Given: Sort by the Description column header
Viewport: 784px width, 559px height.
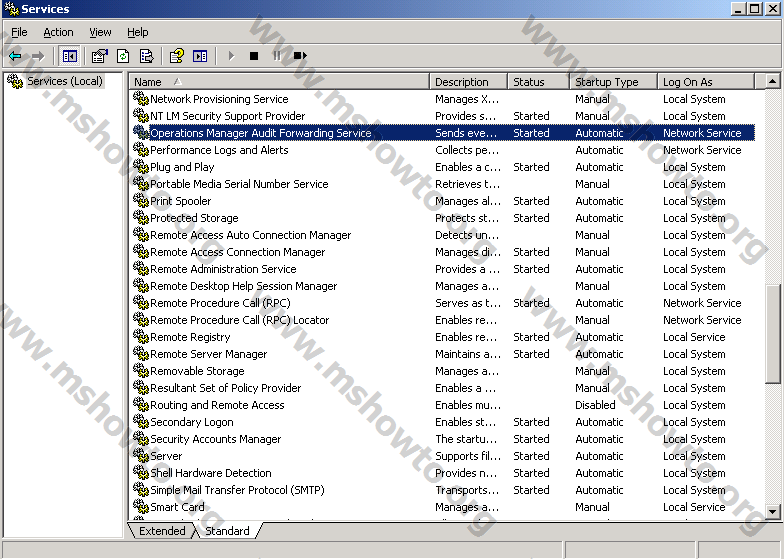Looking at the screenshot, I should point(468,82).
